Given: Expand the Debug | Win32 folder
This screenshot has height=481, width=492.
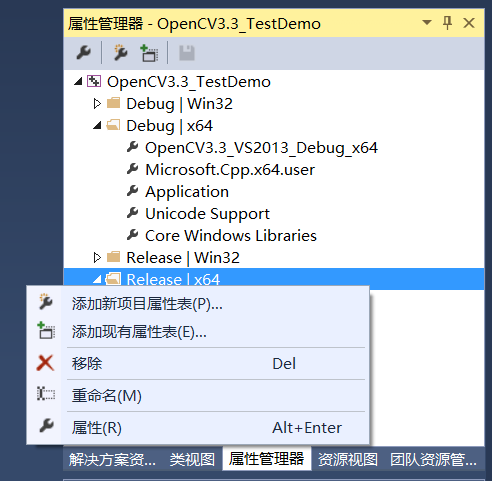Looking at the screenshot, I should click(x=97, y=104).
